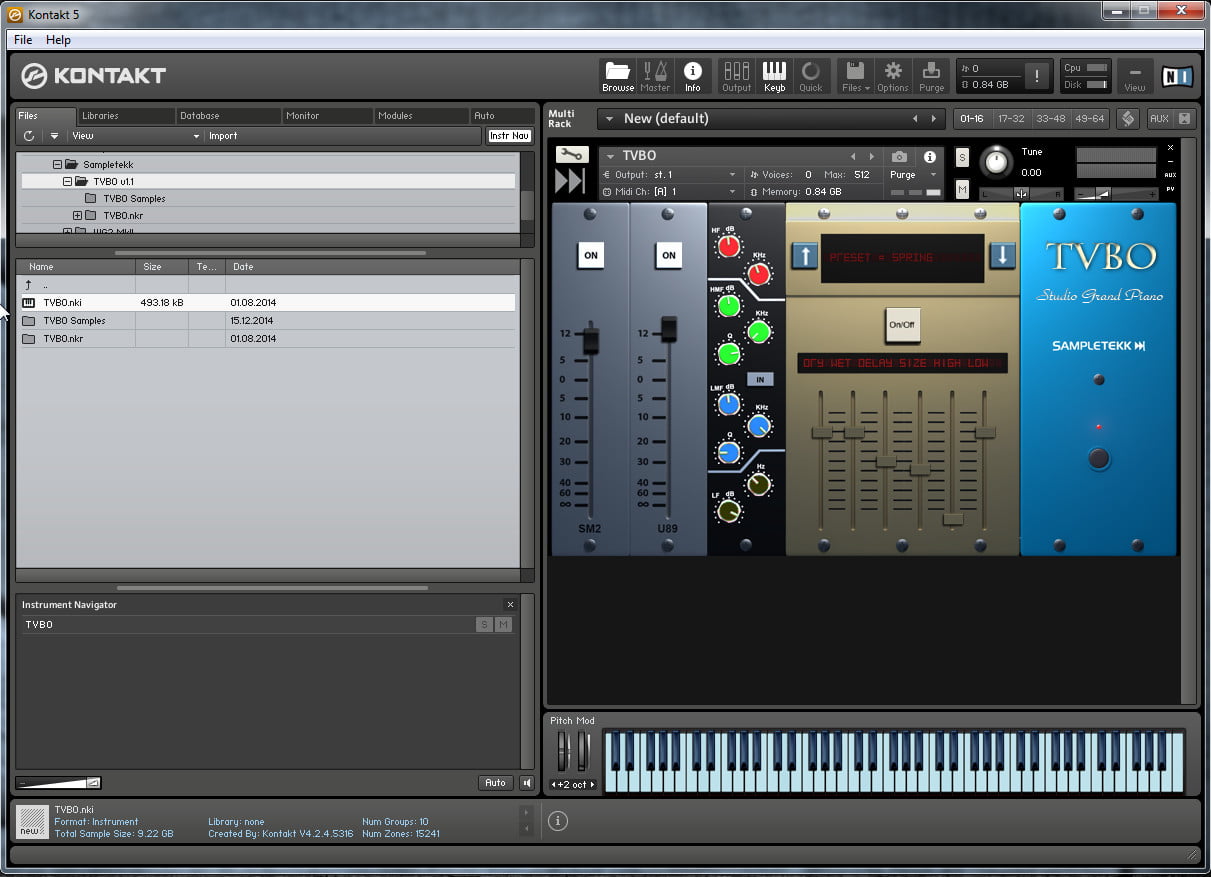The width and height of the screenshot is (1211, 877).
Task: Open the Help menu
Action: point(58,40)
